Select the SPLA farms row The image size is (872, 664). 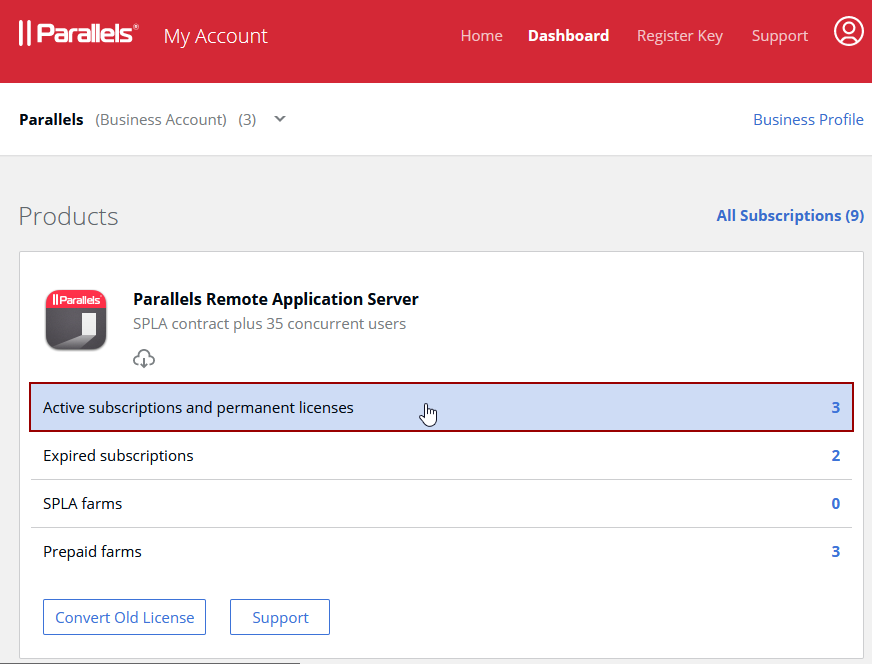coord(82,504)
